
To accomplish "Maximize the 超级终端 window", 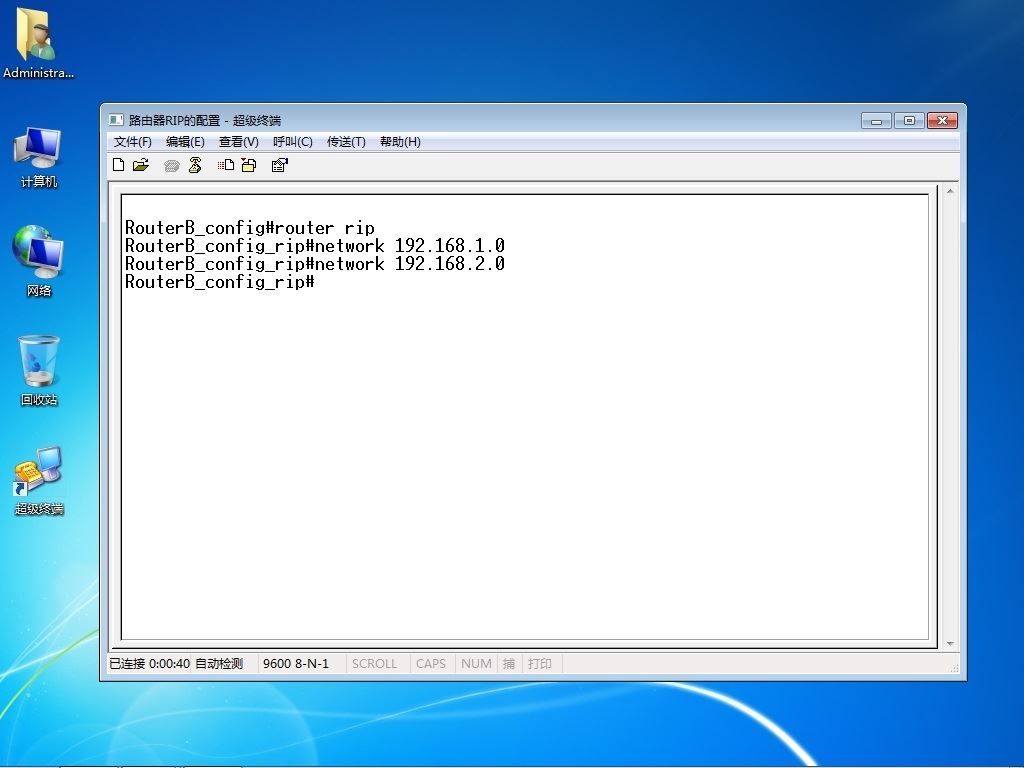I will (x=909, y=121).
